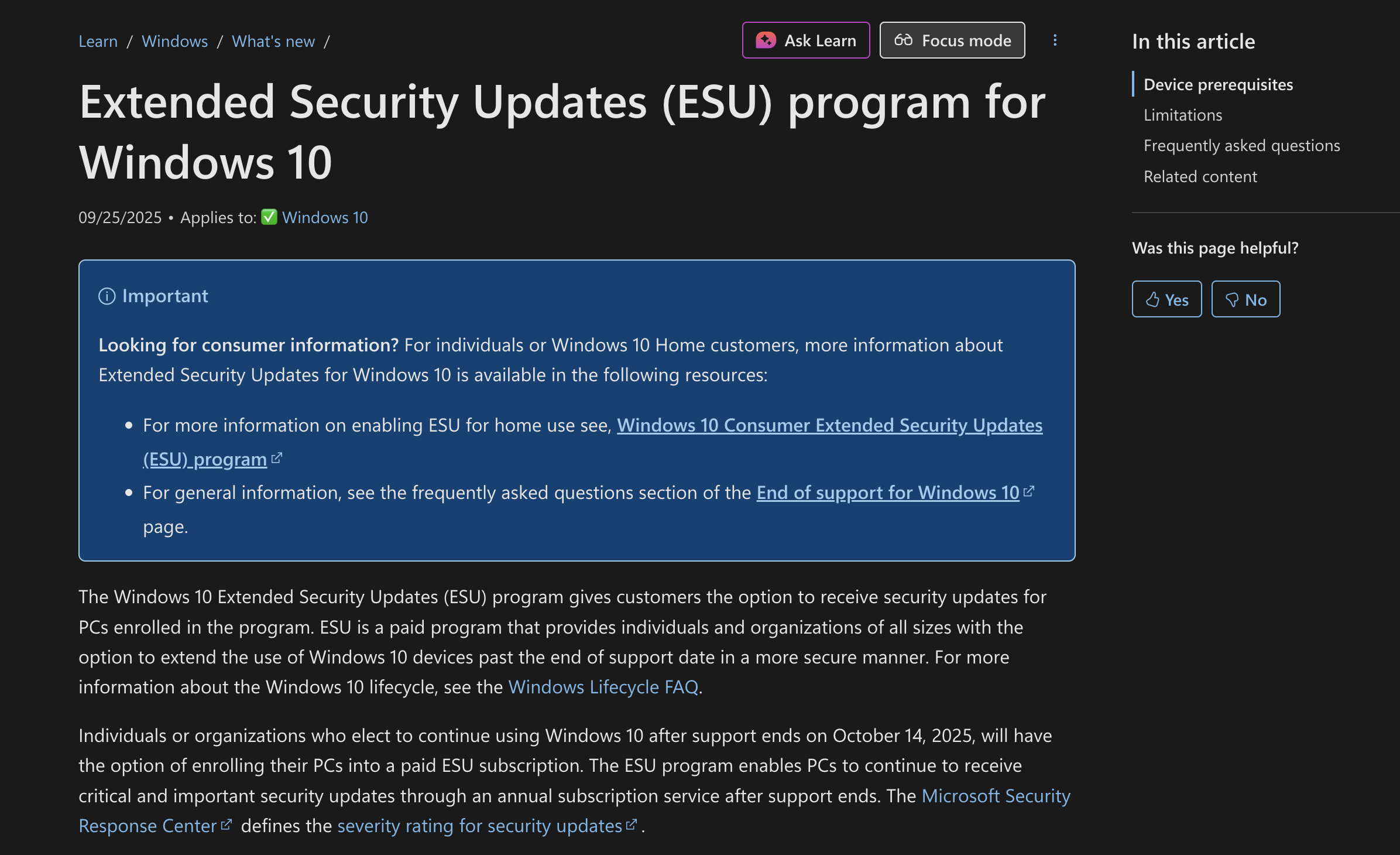Image resolution: width=1400 pixels, height=855 pixels.
Task: Open severity rating for security updates link
Action: pyautogui.click(x=479, y=826)
